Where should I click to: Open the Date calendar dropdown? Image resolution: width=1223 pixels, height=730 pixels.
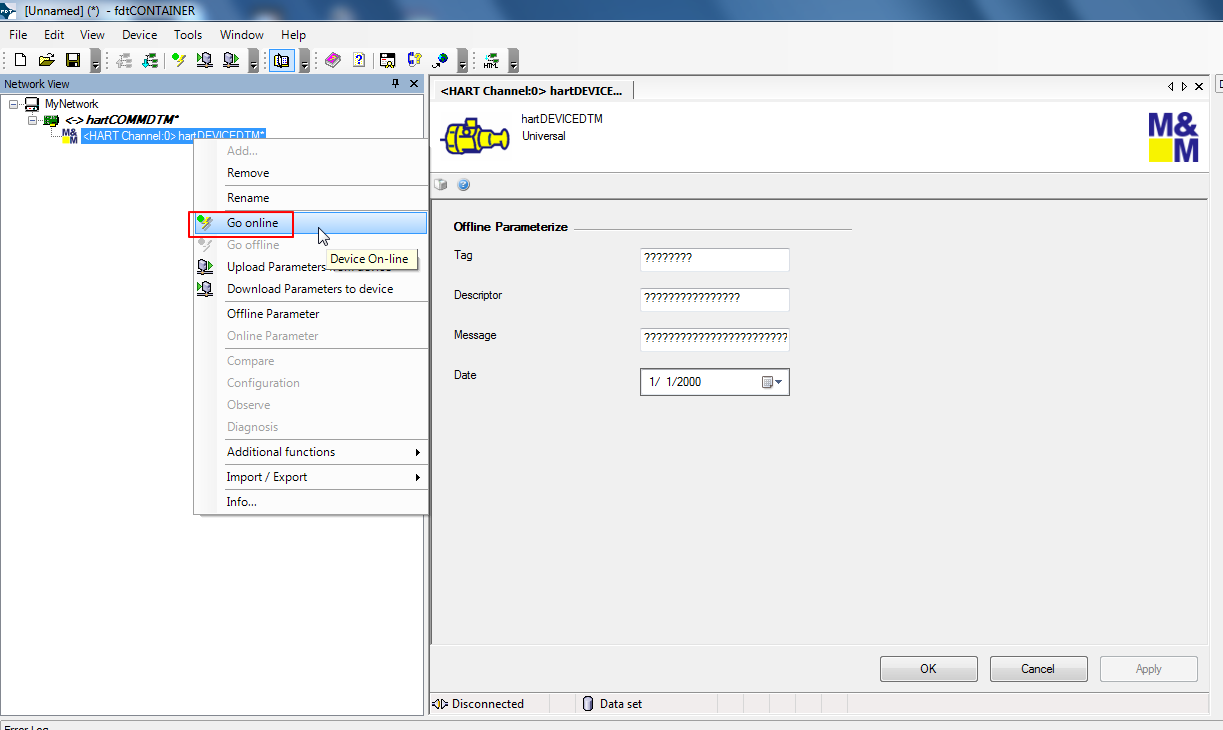coord(773,382)
